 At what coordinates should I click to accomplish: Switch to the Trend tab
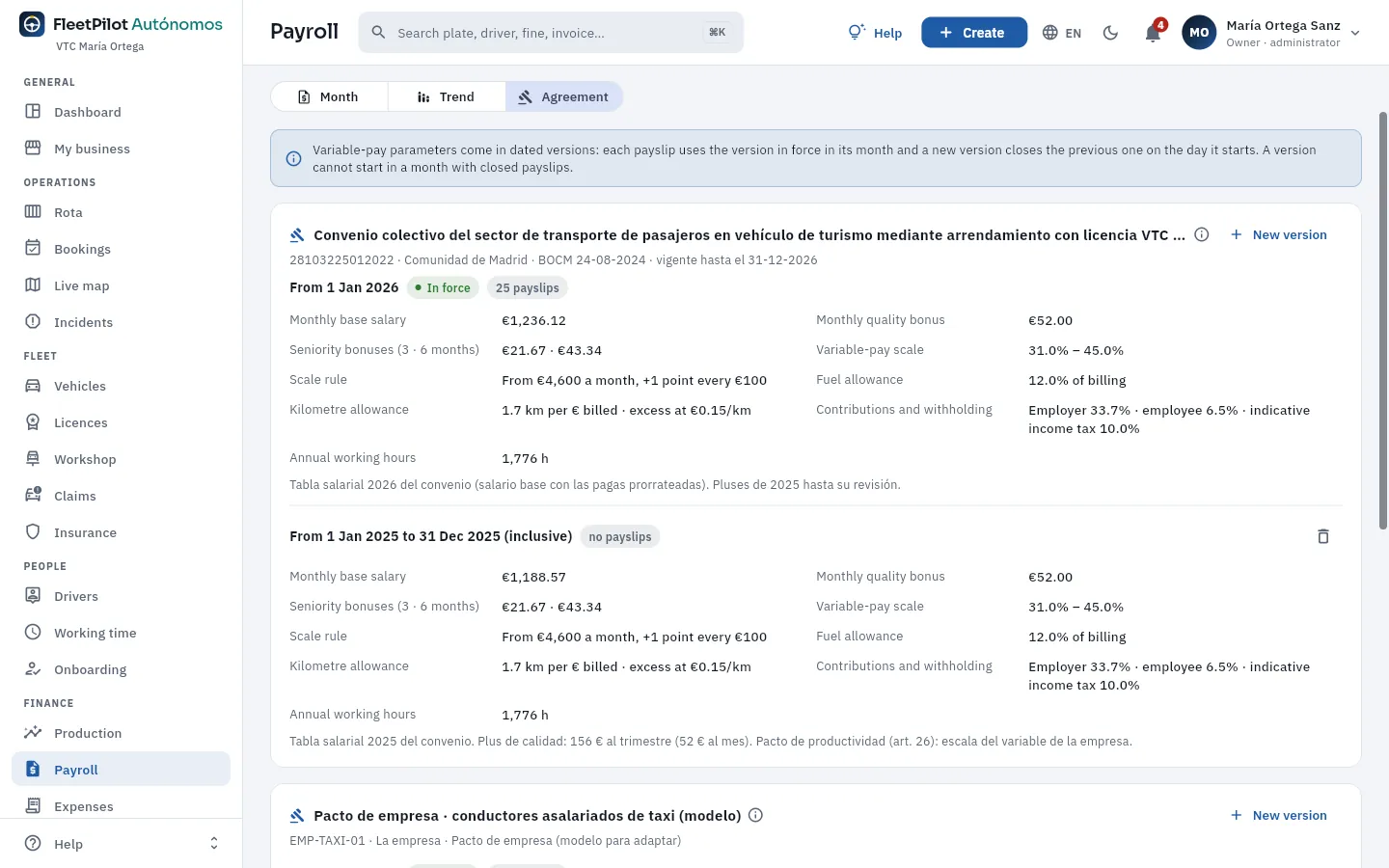point(447,96)
